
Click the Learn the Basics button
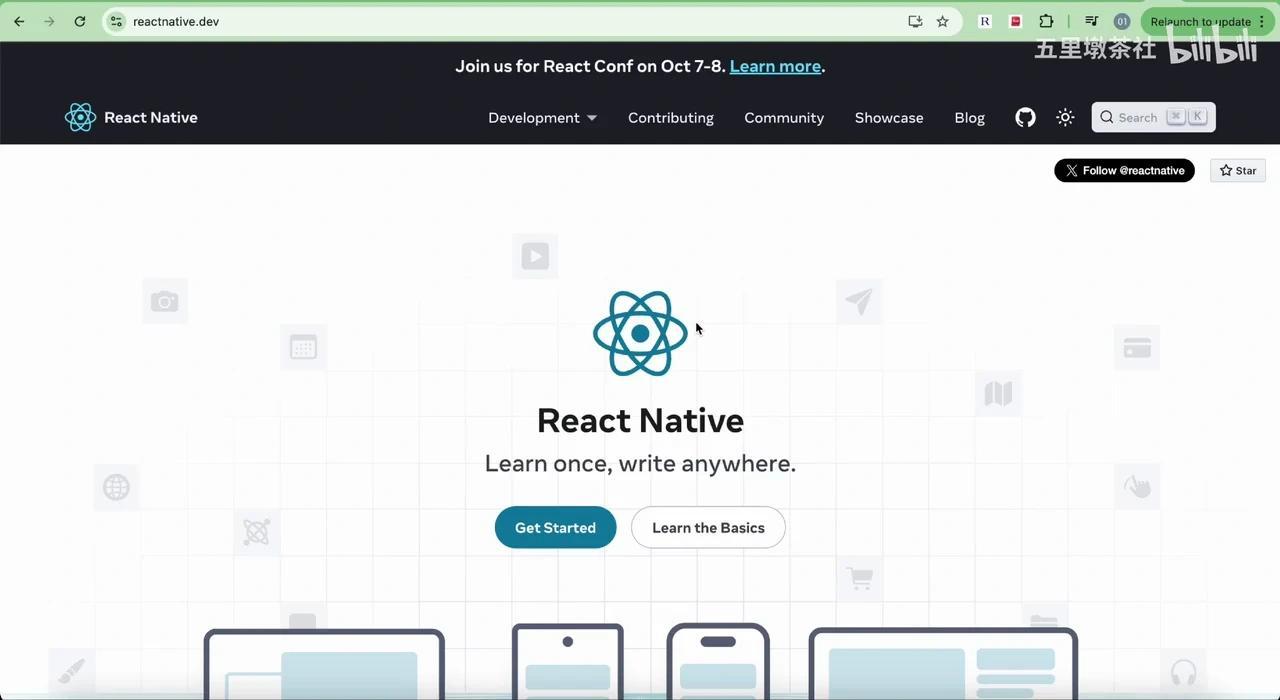[708, 527]
